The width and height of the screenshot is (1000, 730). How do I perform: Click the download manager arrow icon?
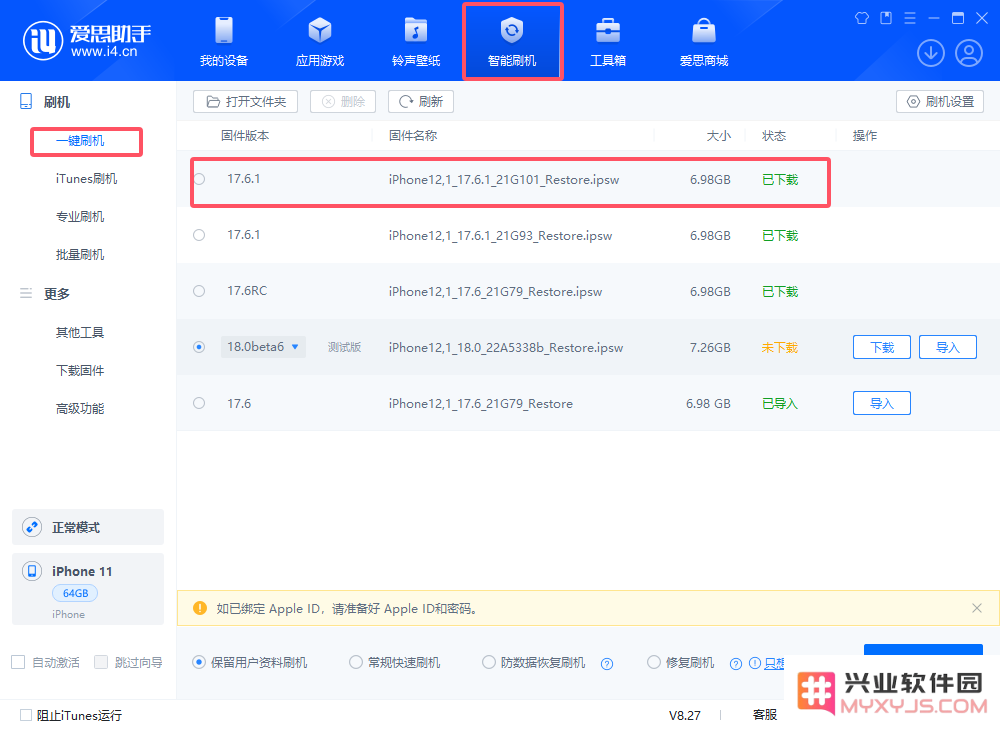click(930, 54)
